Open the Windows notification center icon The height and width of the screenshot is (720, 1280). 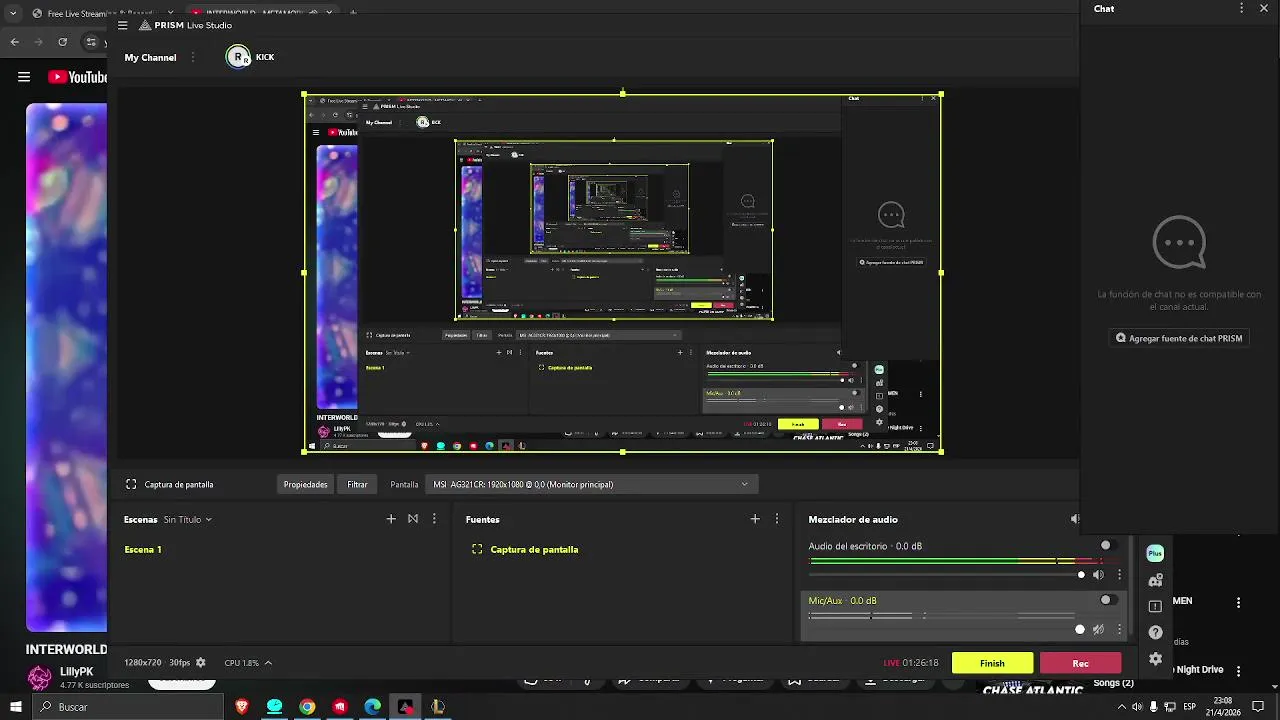point(1258,707)
